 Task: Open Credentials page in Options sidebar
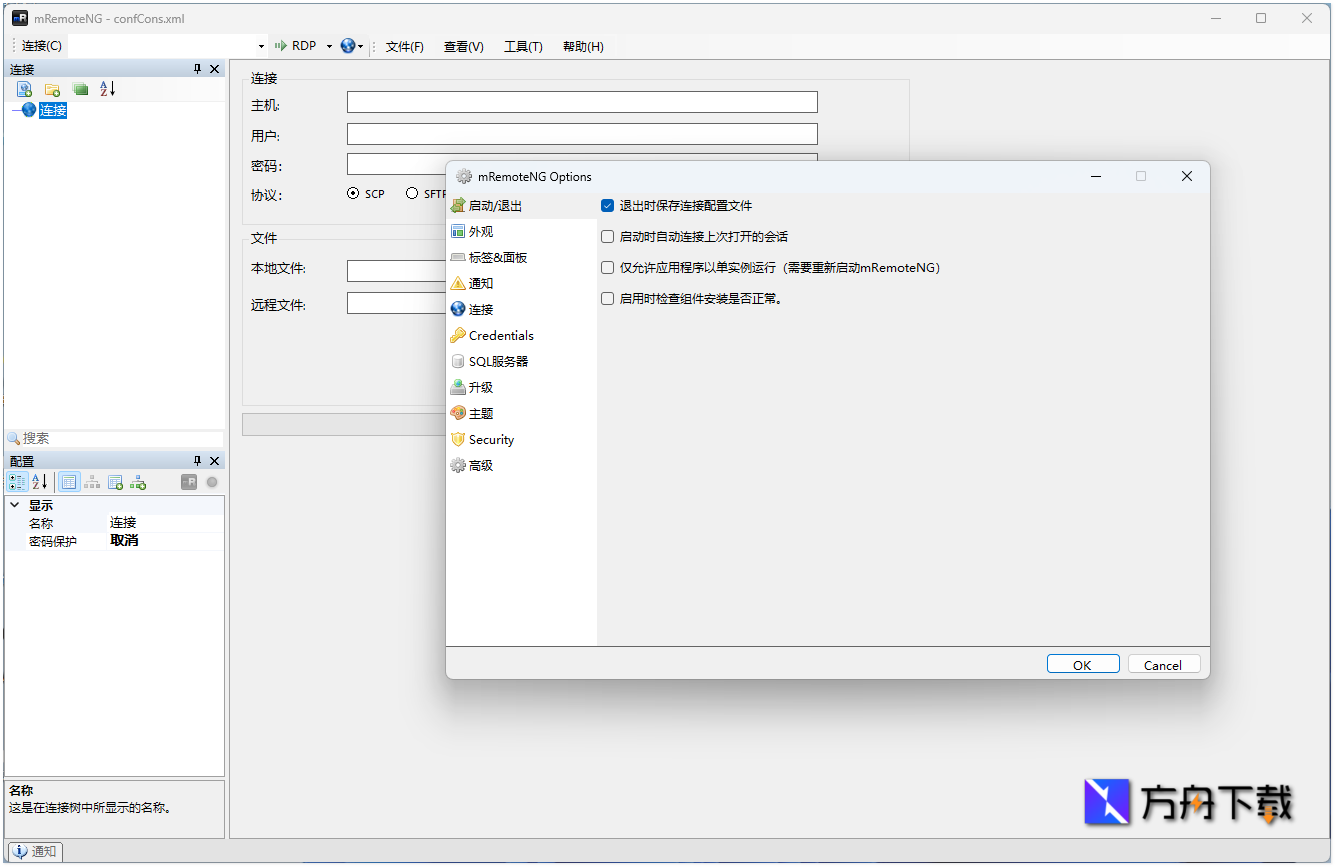coord(521,336)
